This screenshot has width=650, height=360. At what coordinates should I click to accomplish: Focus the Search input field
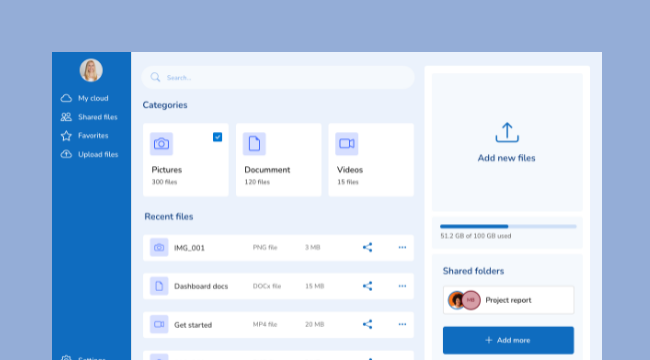(278, 77)
